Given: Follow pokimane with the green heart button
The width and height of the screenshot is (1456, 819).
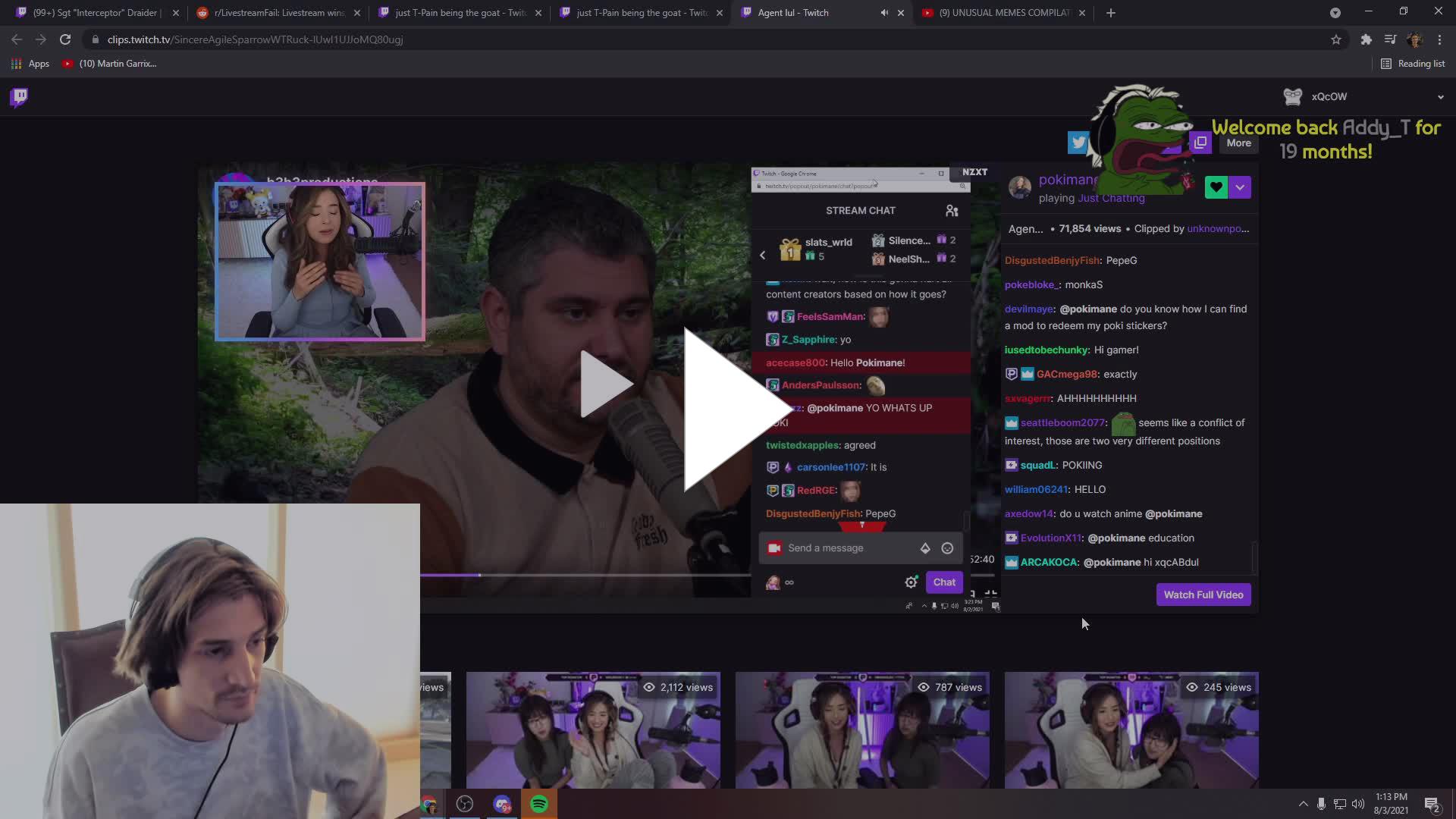Looking at the screenshot, I should (1216, 187).
